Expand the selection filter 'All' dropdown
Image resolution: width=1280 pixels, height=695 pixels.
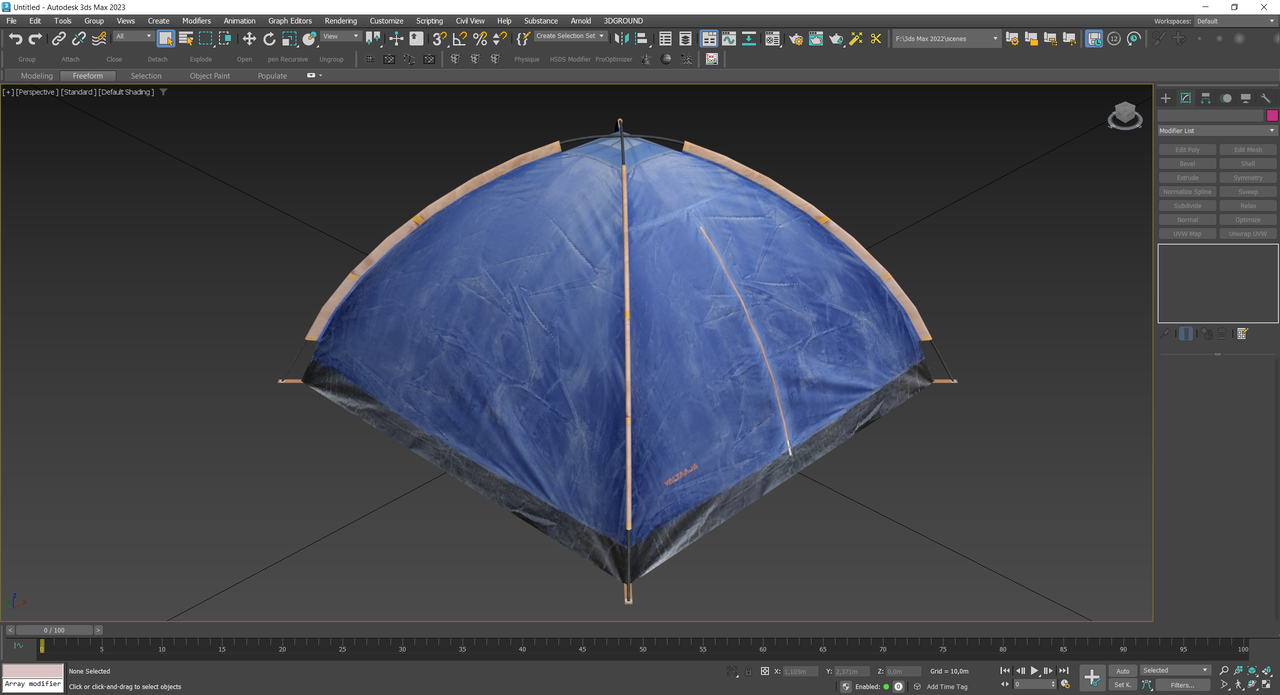tap(133, 36)
